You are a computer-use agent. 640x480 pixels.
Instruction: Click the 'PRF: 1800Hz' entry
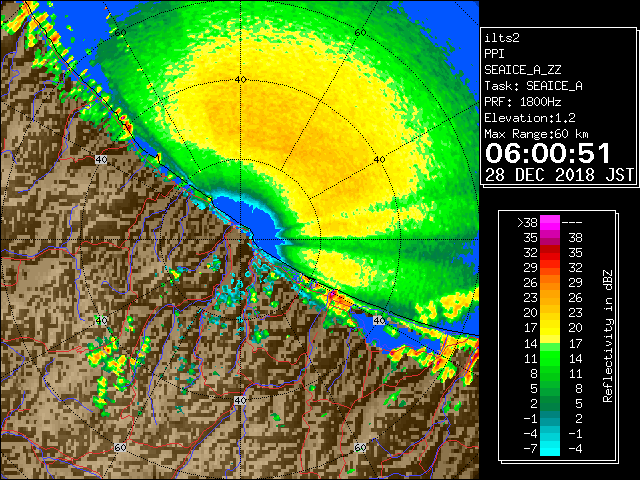[x=522, y=102]
